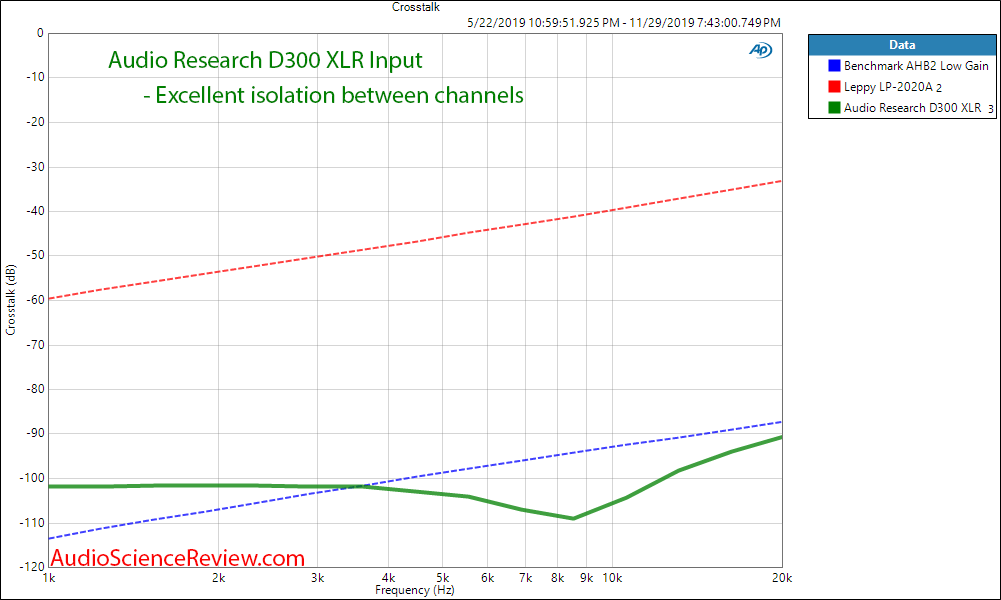Click the -40 dB axis tick label
This screenshot has width=1001, height=600.
point(35,211)
